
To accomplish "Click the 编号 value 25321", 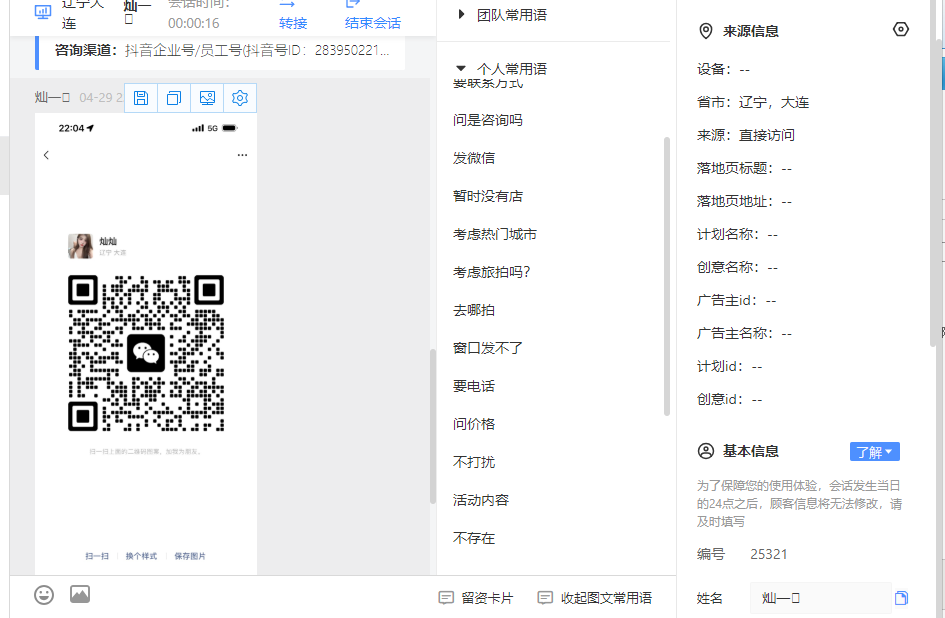I will point(768,554).
